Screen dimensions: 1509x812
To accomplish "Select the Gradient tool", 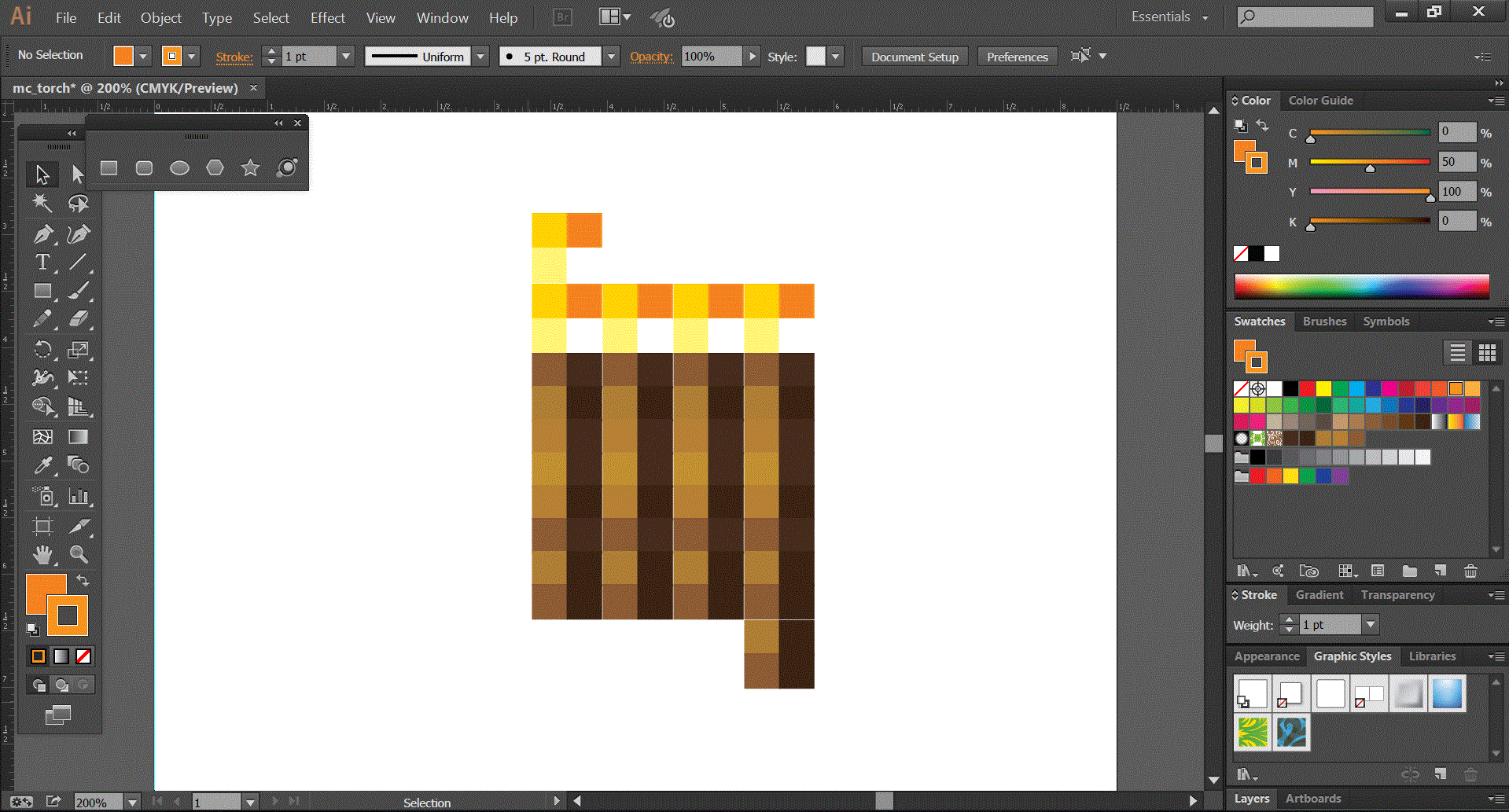I will point(78,436).
